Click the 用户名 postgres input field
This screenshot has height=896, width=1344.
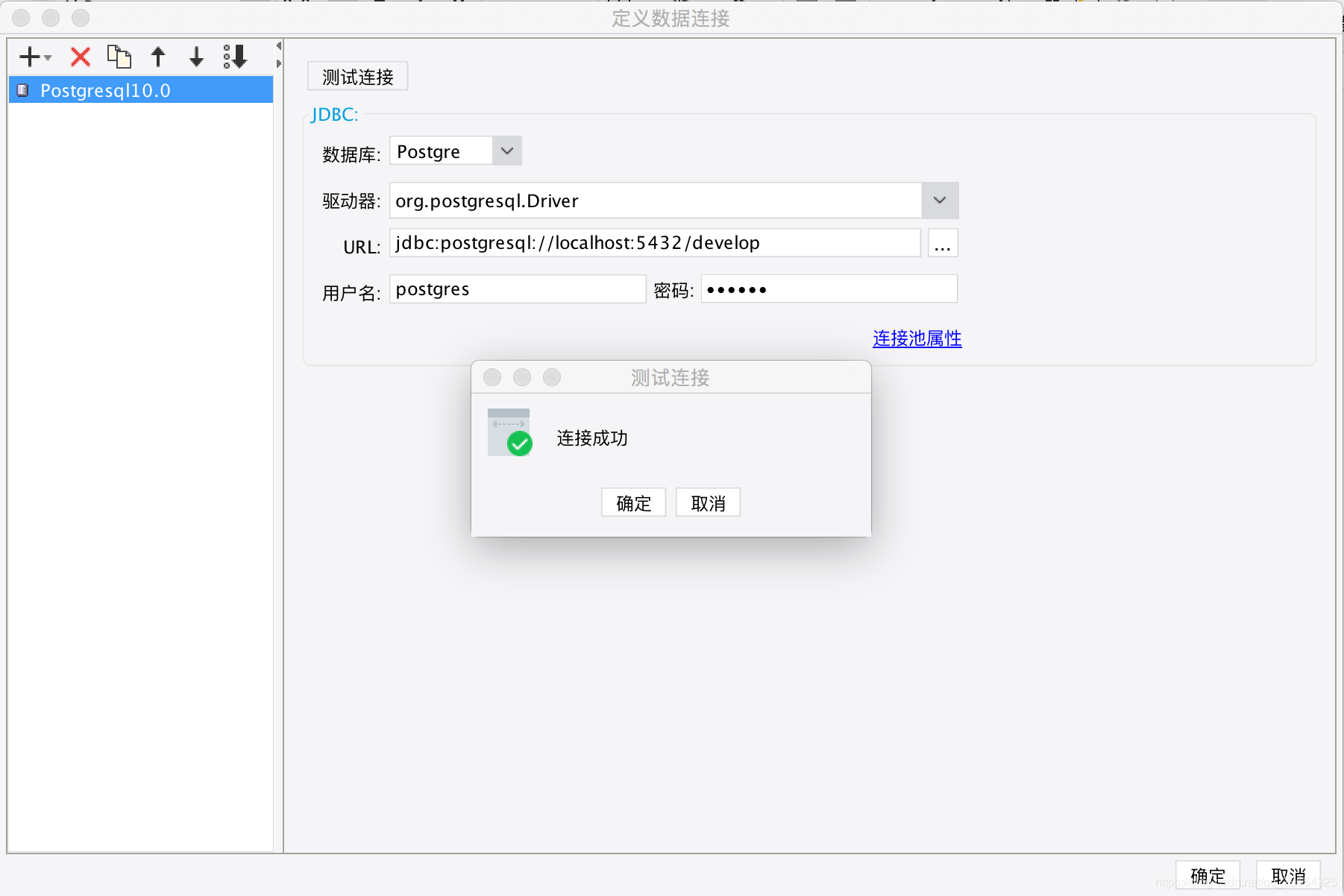click(518, 289)
